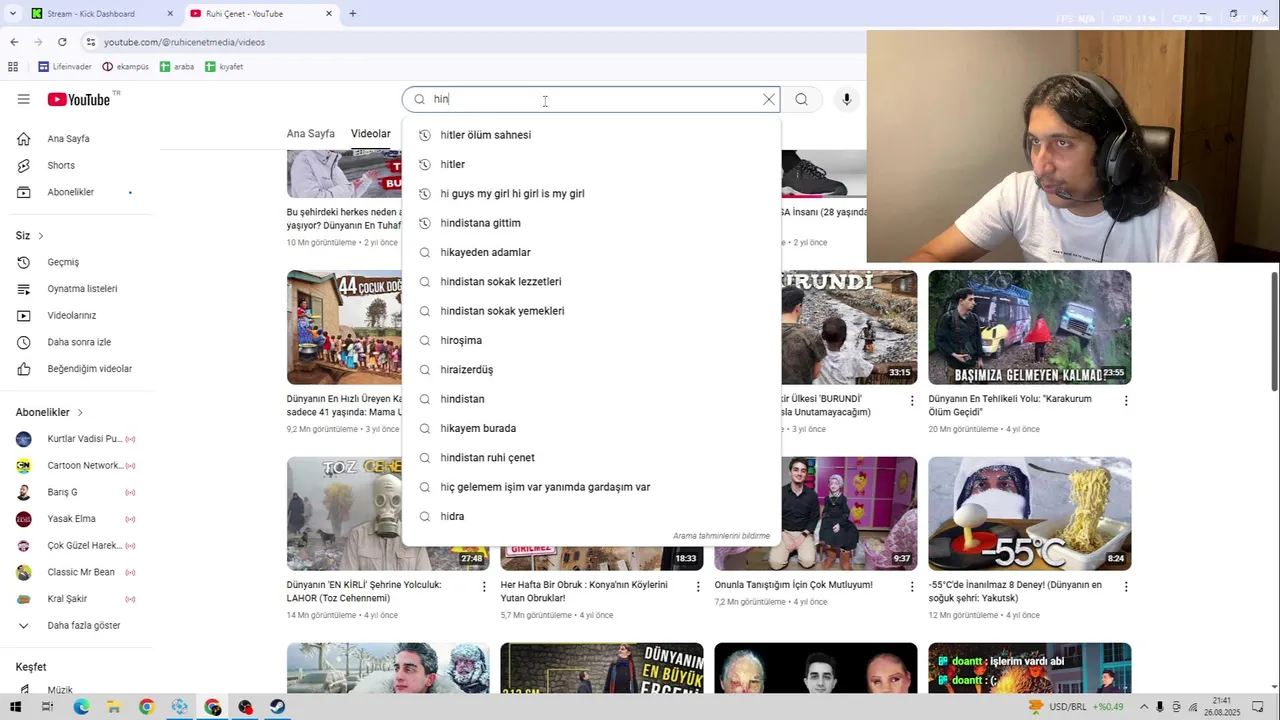This screenshot has width=1280, height=720.
Task: Click the magnifier search button
Action: tap(801, 99)
